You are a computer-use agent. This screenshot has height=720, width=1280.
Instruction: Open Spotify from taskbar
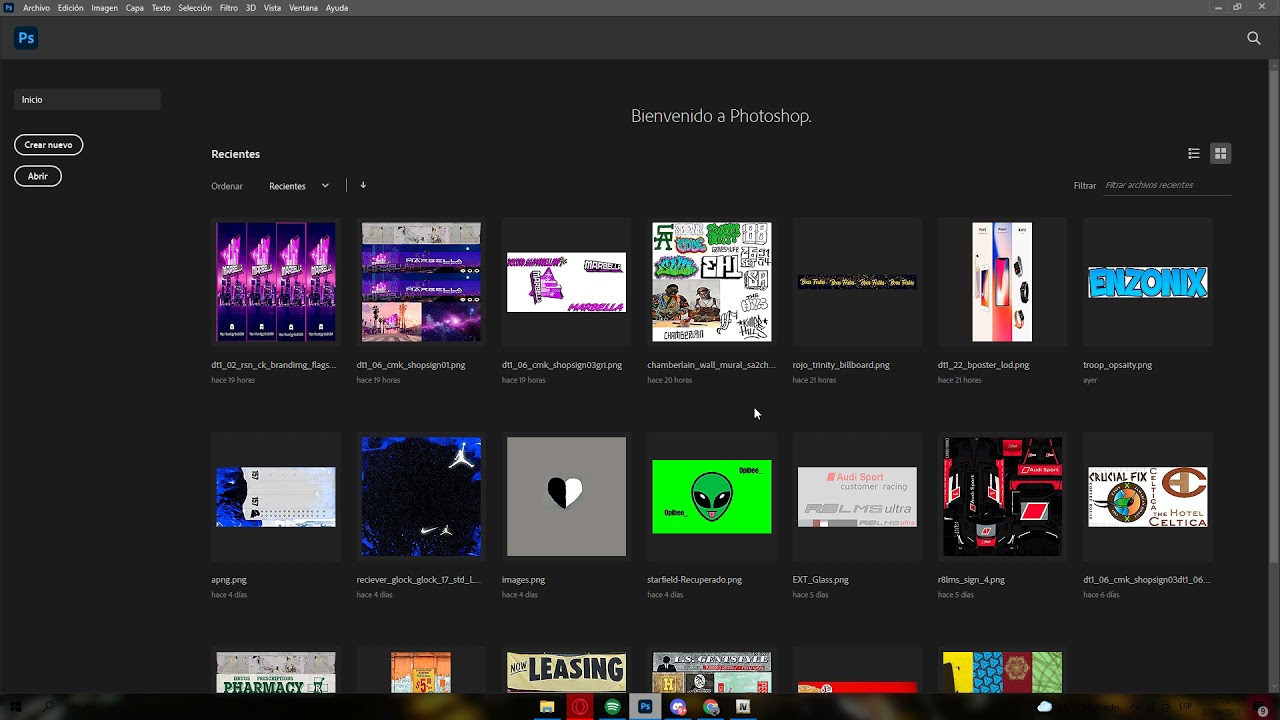point(613,707)
